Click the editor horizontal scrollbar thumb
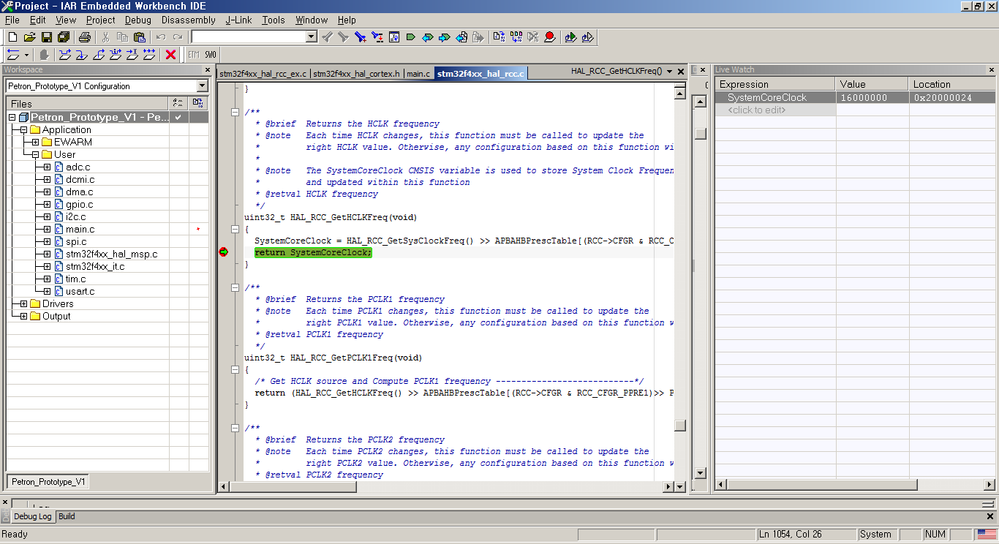999x544 pixels. [x=293, y=487]
